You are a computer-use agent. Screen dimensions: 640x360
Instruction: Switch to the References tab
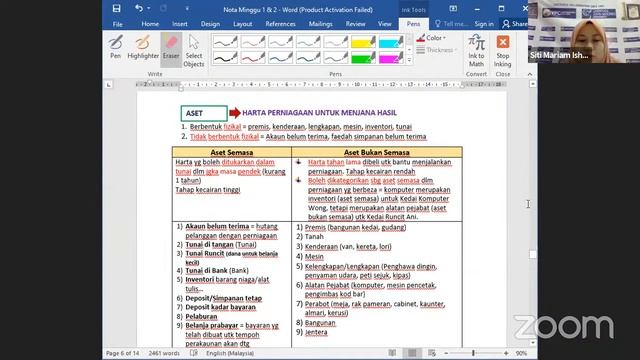[x=280, y=24]
